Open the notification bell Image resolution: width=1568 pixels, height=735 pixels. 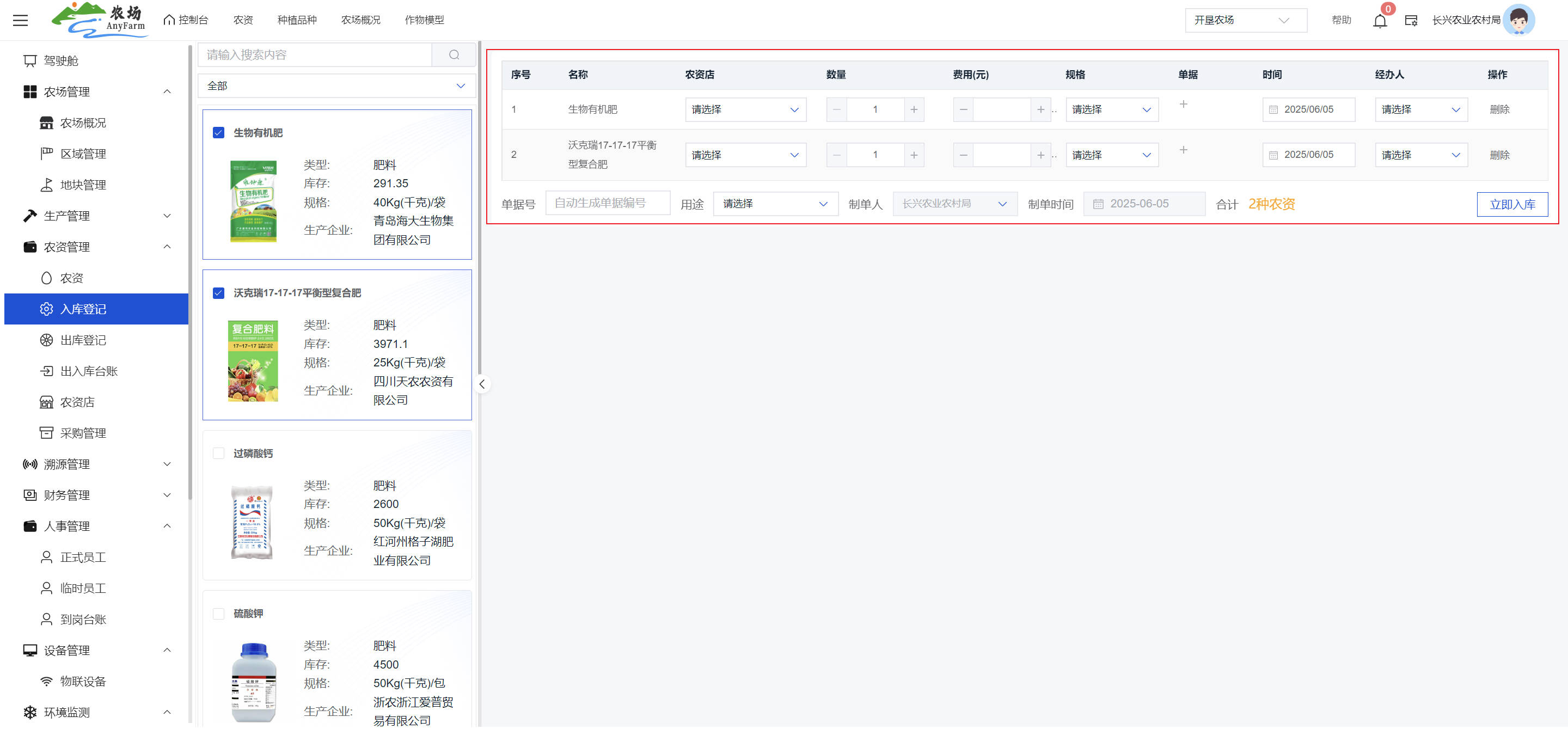coord(1379,21)
